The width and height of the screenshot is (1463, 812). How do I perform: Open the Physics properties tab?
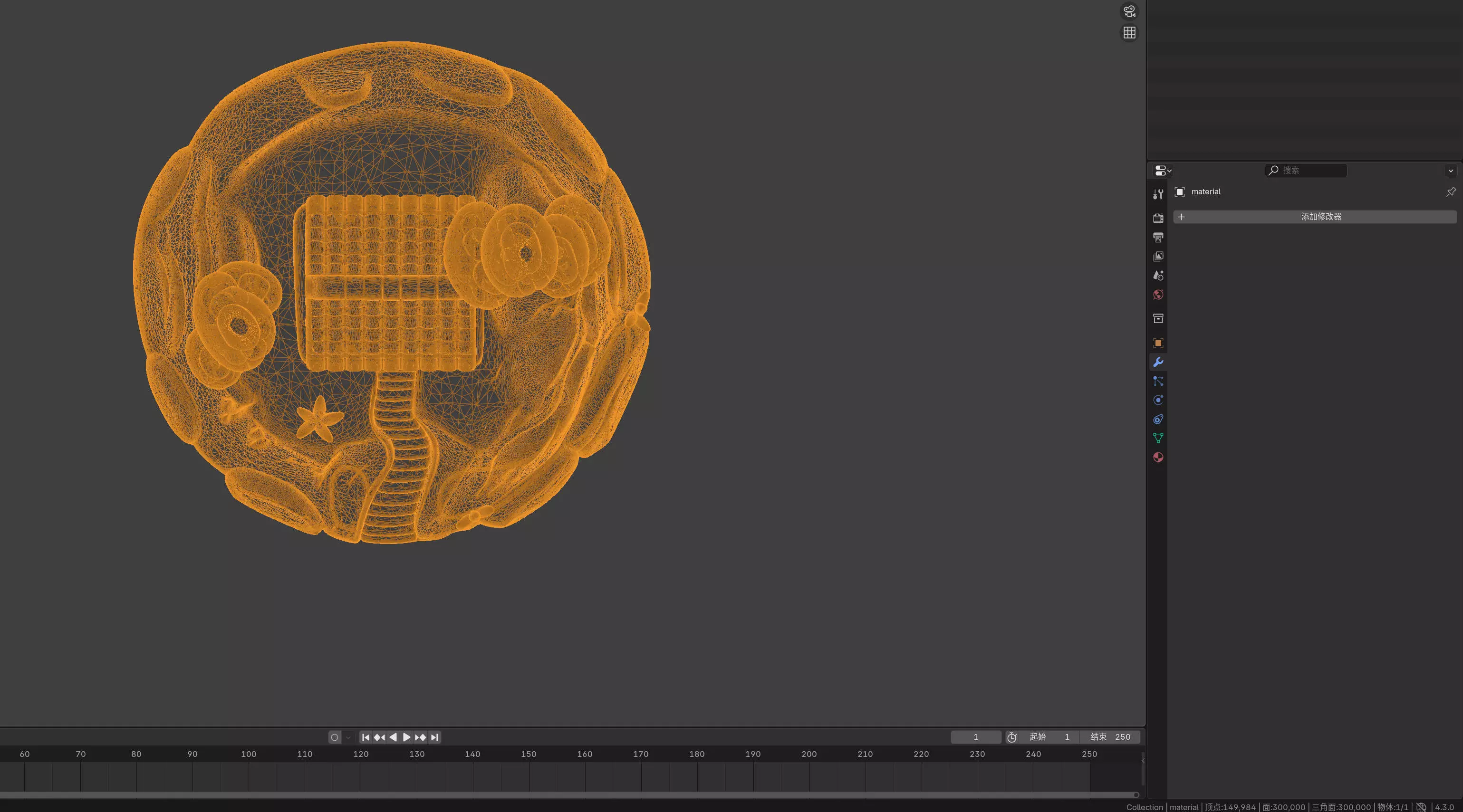(1158, 401)
